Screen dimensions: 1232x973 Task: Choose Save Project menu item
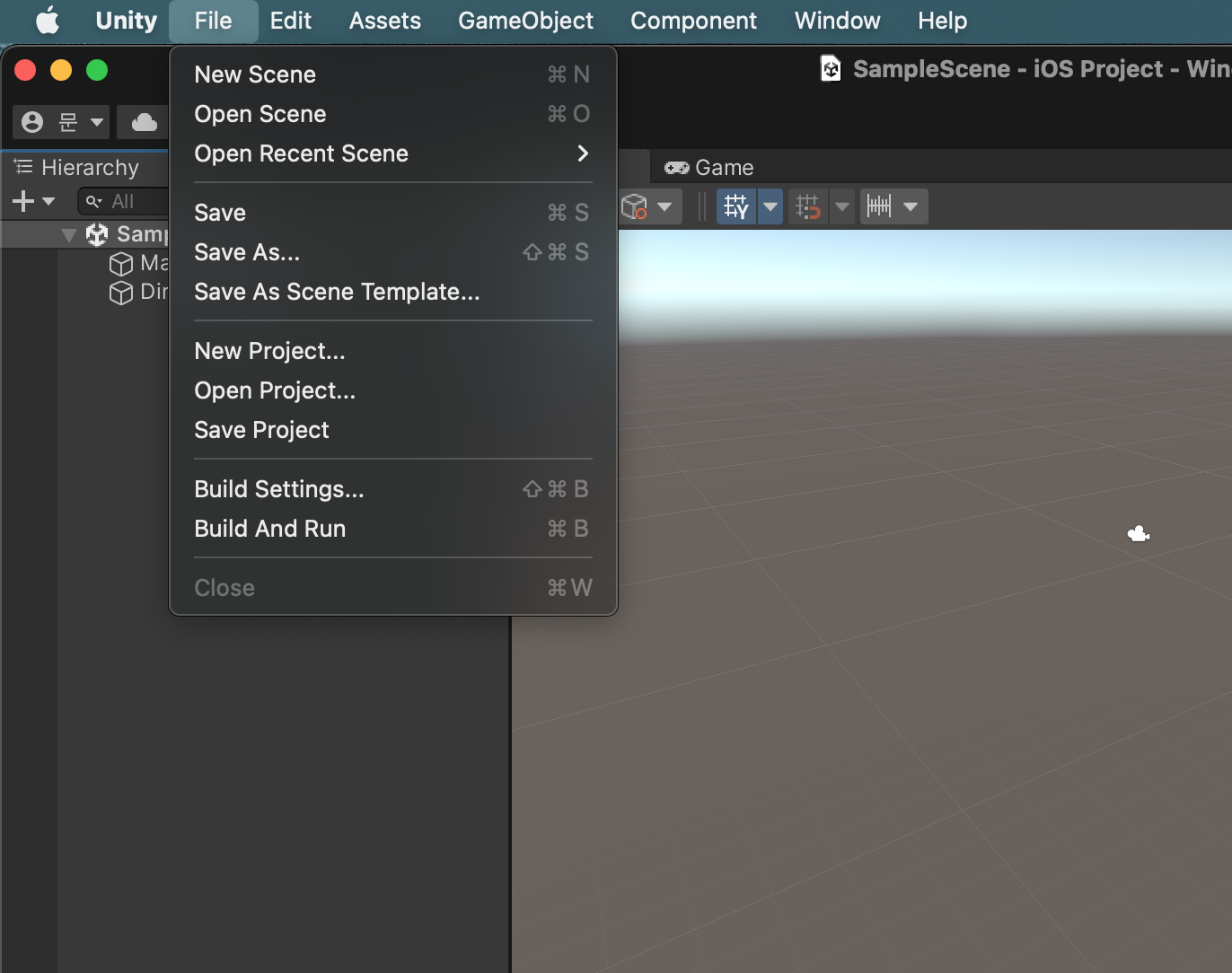point(392,430)
